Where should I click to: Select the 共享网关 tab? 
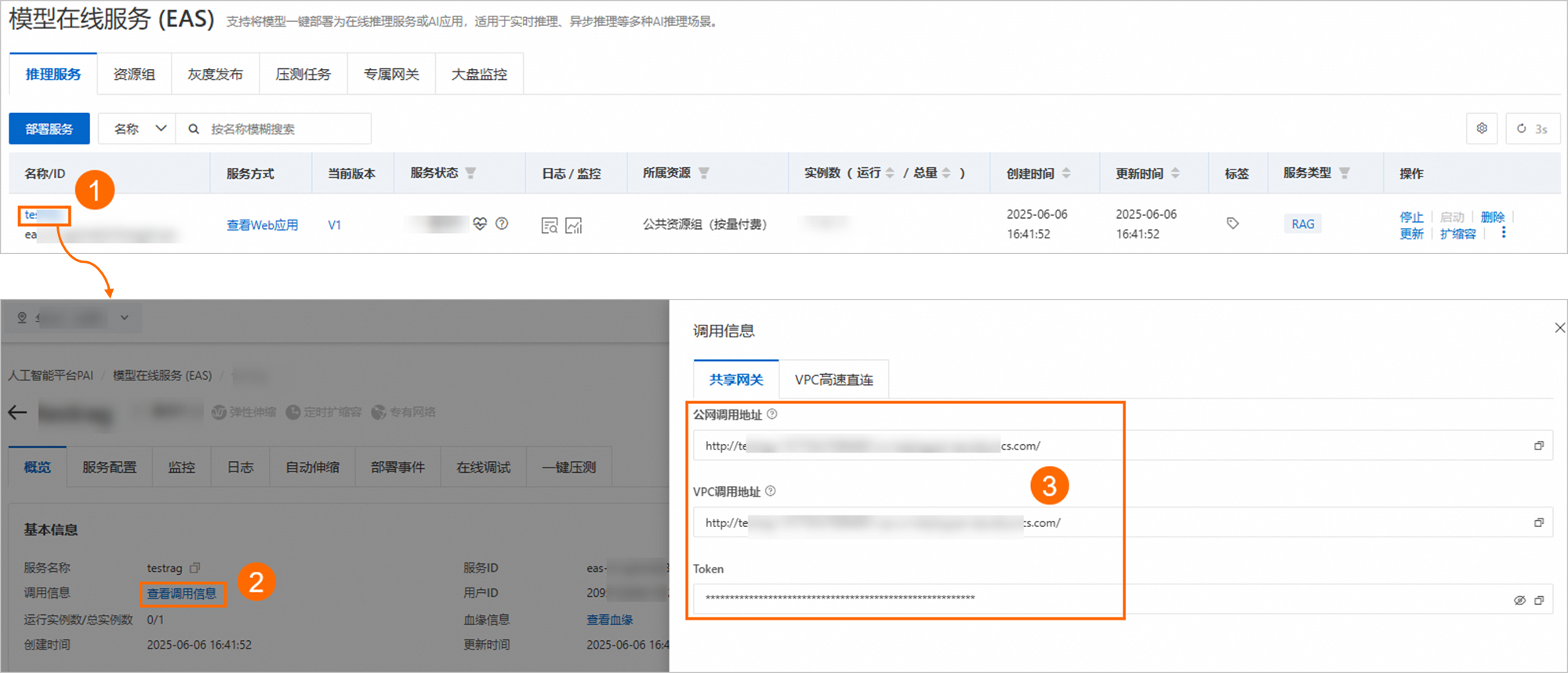pos(736,380)
